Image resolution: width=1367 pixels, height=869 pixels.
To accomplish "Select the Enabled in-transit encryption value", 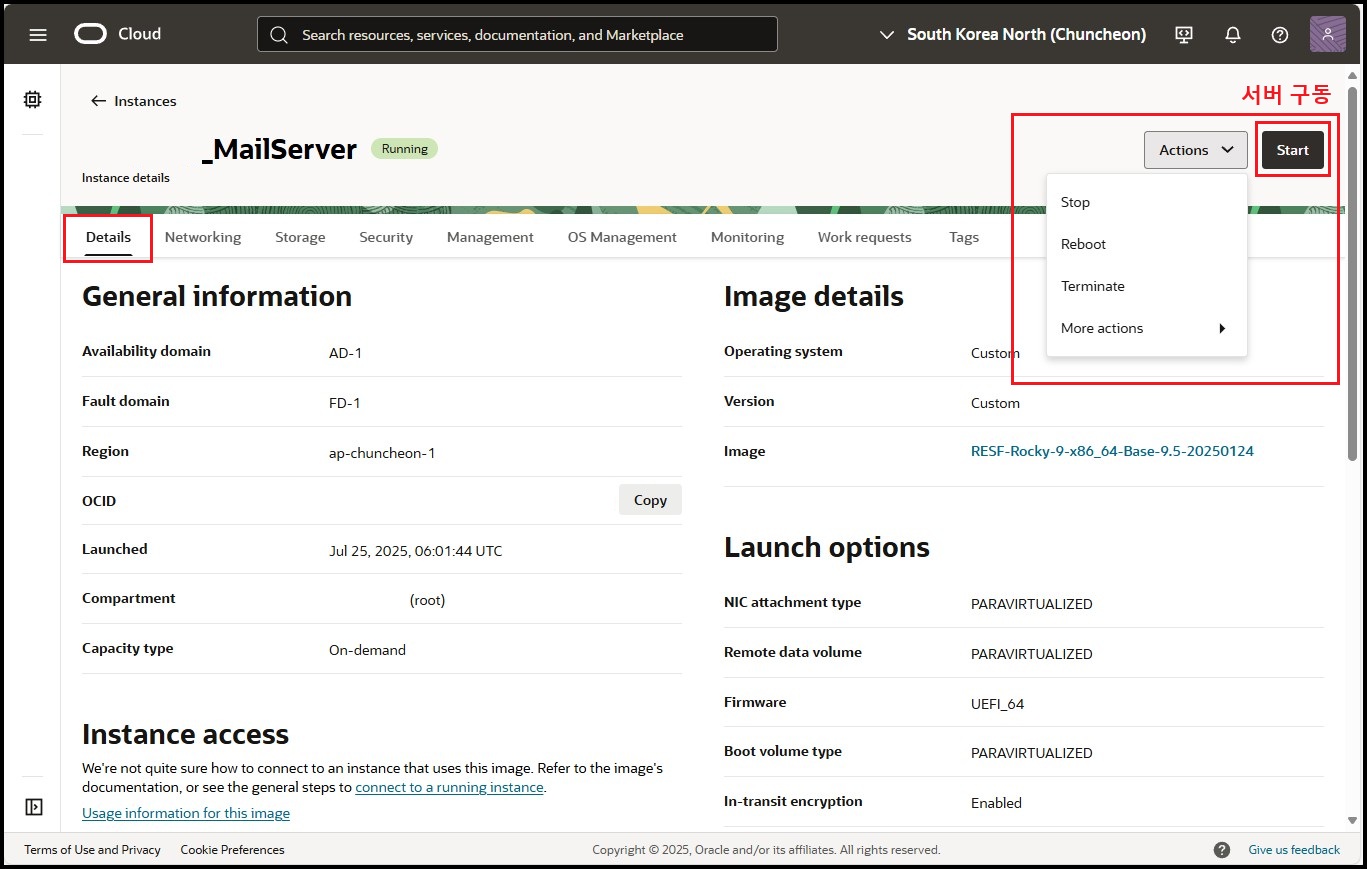I will click(x=996, y=803).
